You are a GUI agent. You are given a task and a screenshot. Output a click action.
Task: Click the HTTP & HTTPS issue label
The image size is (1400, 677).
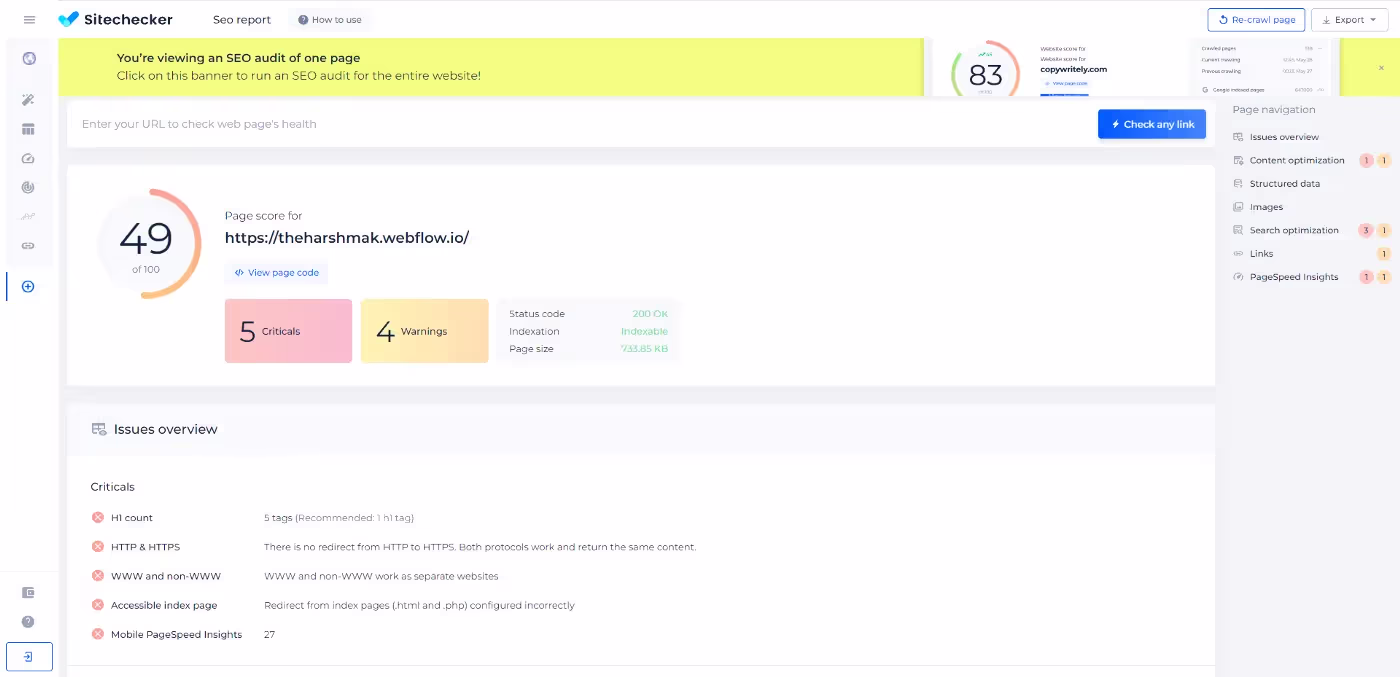[145, 547]
